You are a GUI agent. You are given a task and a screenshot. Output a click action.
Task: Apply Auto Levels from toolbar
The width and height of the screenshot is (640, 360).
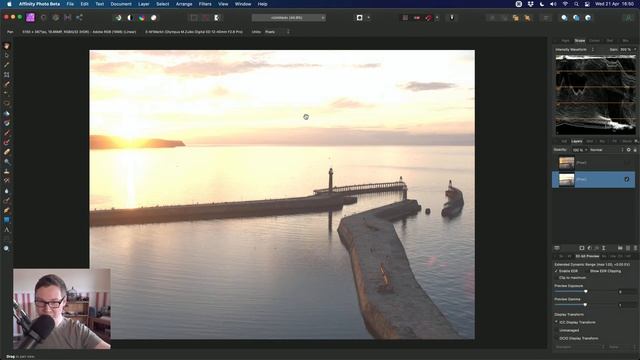118,18
